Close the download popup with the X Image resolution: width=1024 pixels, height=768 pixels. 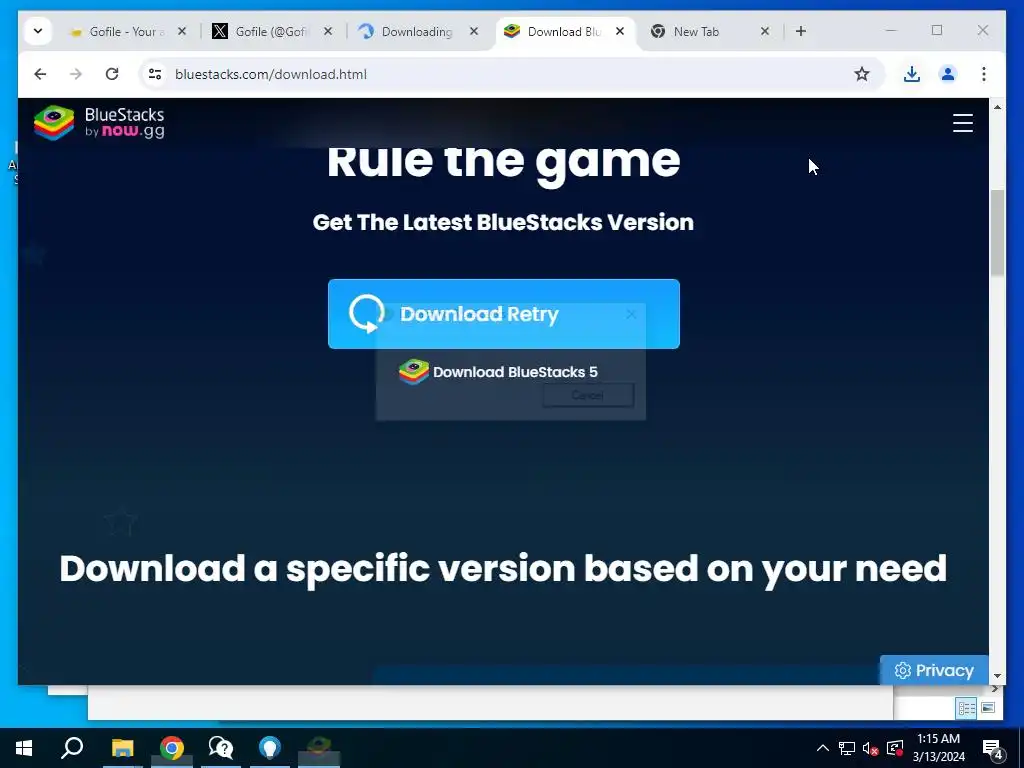tap(631, 315)
